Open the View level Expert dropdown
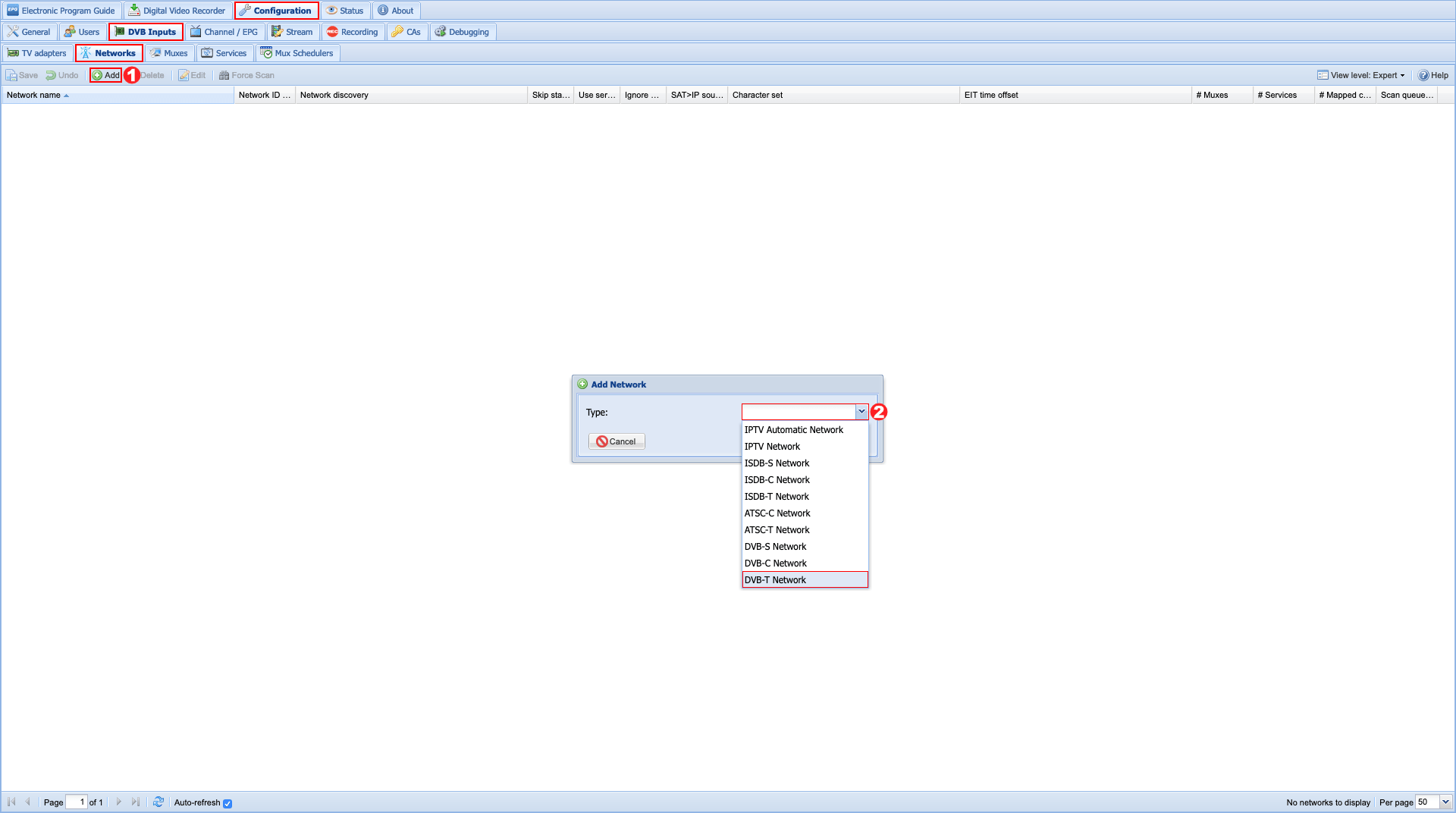The height and width of the screenshot is (813, 1456). click(x=1361, y=75)
